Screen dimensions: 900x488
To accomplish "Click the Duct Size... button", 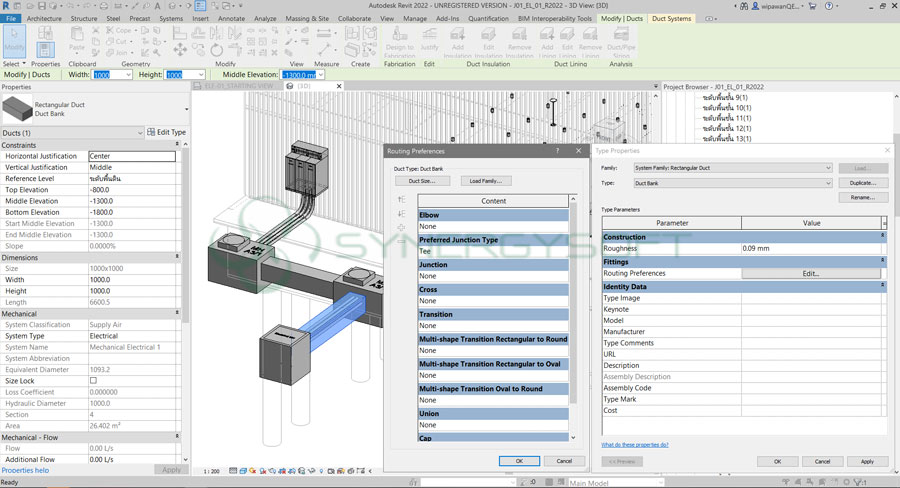I will [x=422, y=181].
